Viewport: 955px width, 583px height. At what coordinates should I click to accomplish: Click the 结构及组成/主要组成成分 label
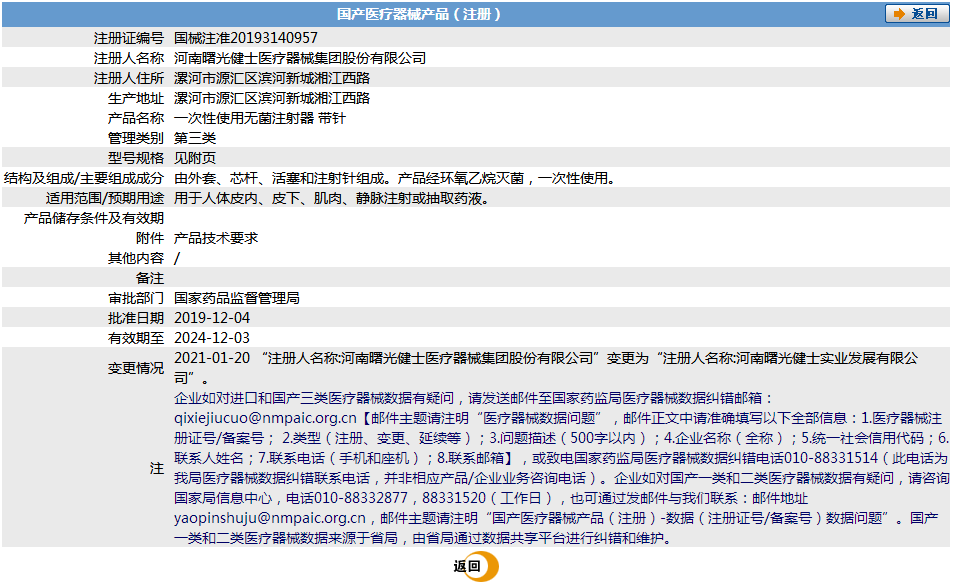click(83, 178)
